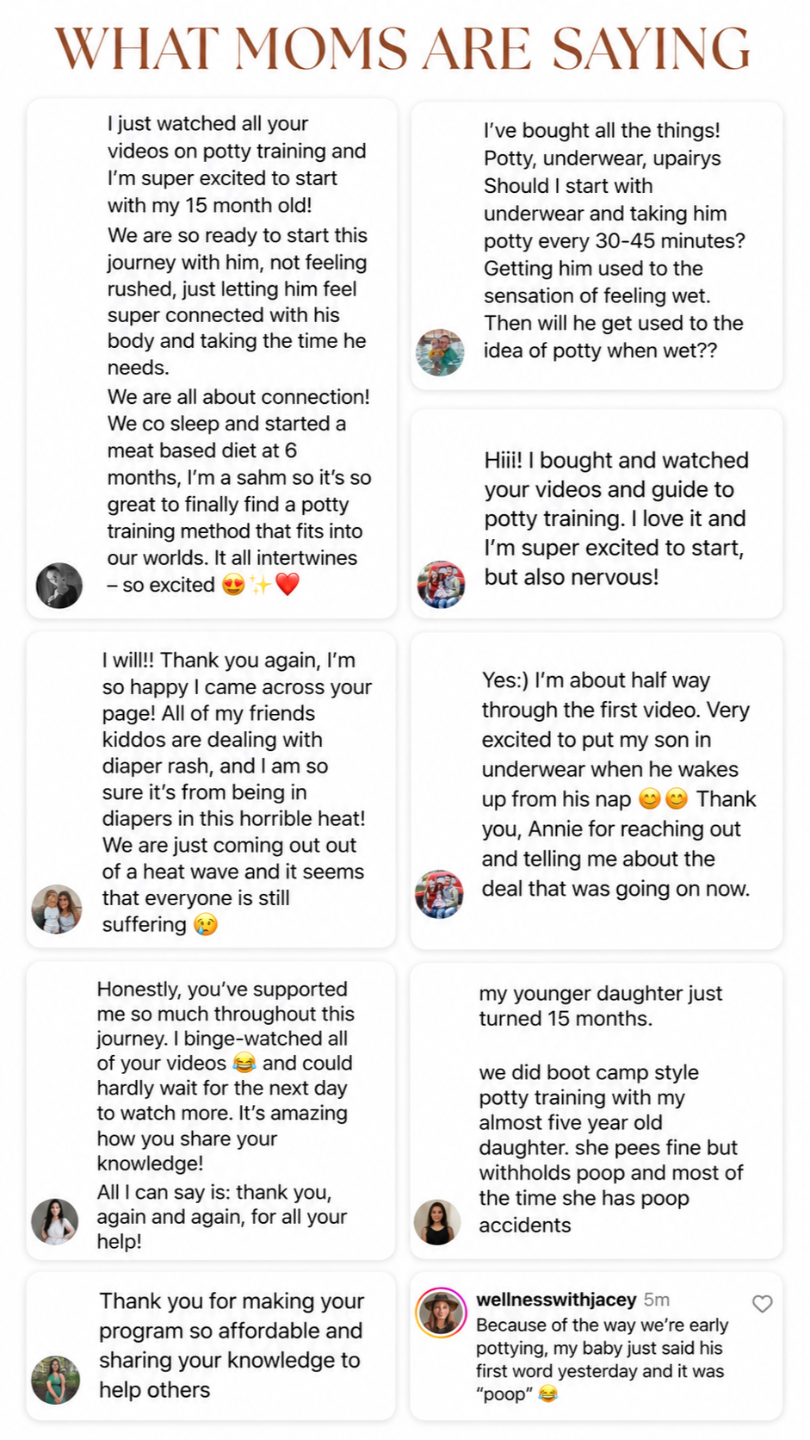Click the avatar beside 'Honestly, you've supported me'
The image size is (810, 1440).
54,1221
